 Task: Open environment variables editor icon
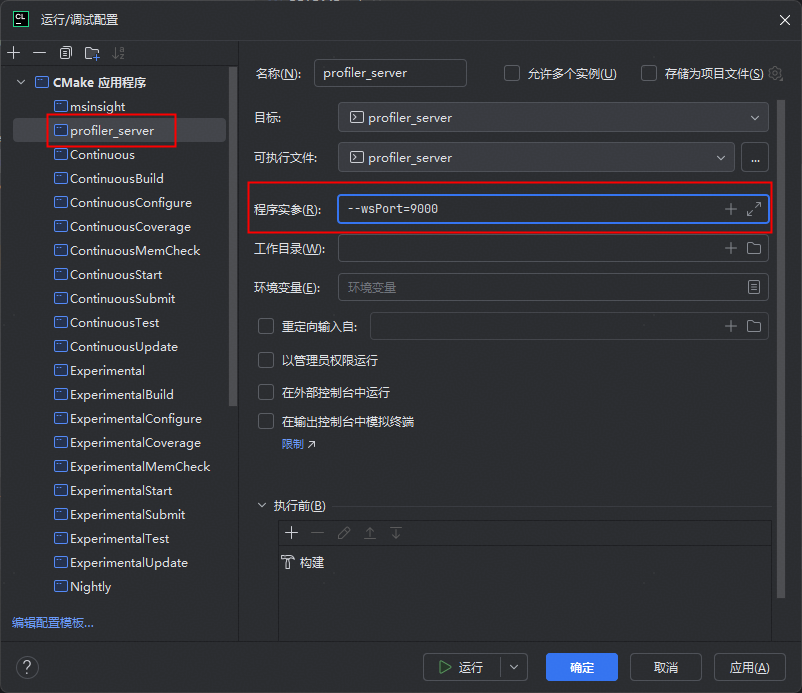(754, 287)
